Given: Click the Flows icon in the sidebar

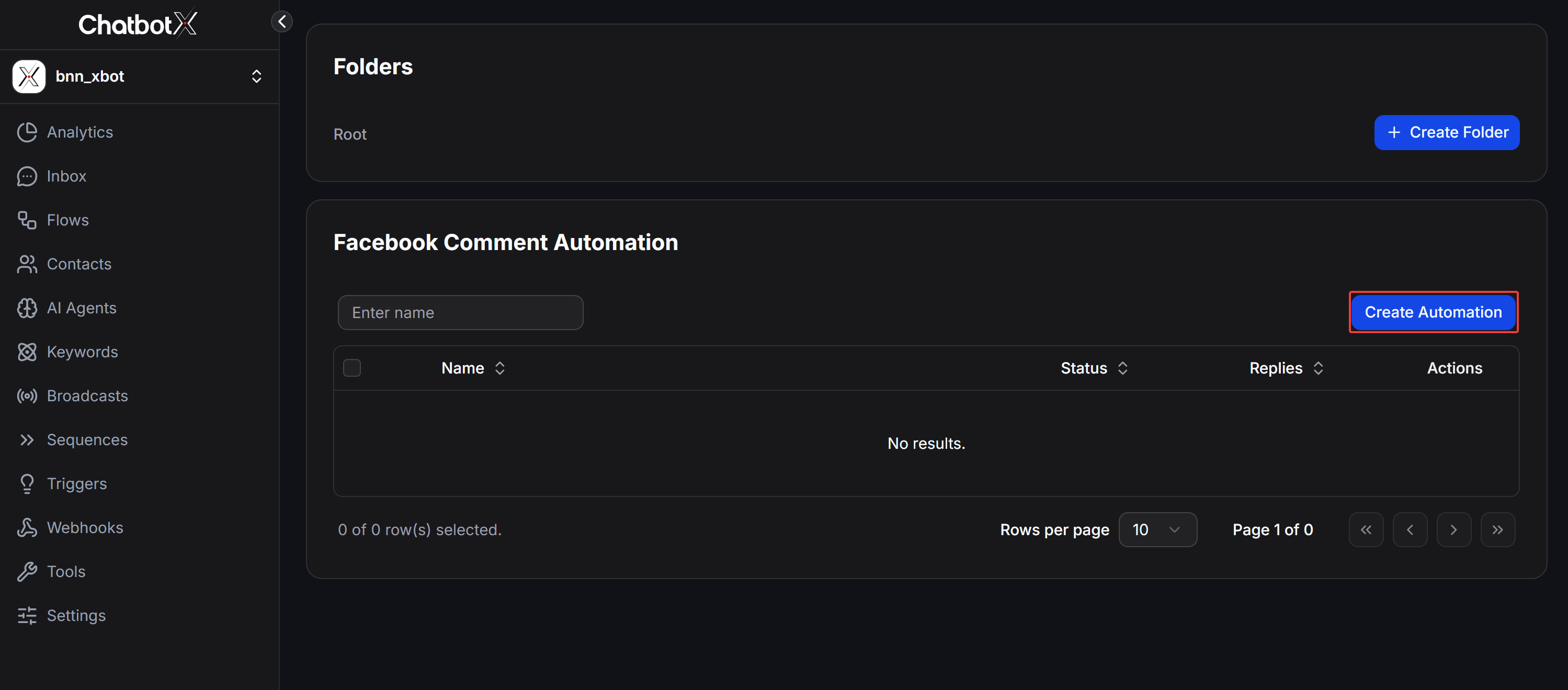Looking at the screenshot, I should tap(27, 220).
